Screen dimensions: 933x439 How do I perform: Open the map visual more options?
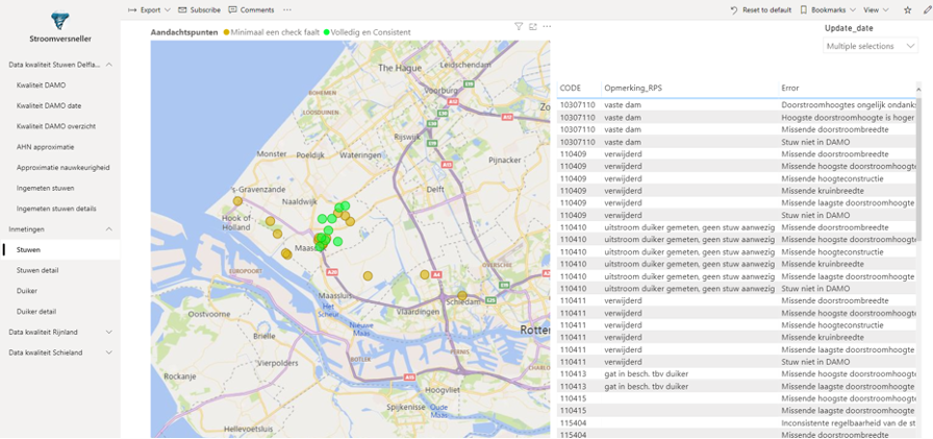click(547, 26)
